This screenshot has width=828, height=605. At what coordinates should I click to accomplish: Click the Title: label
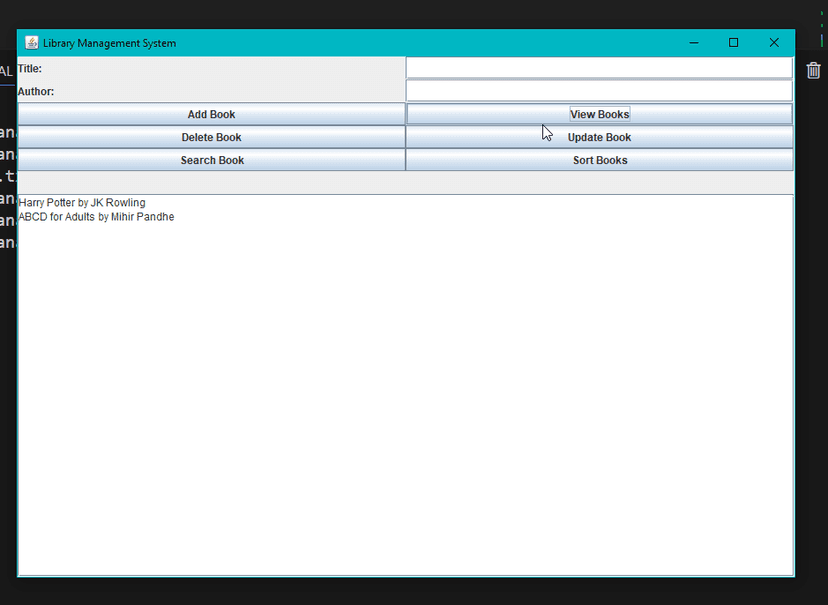[x=30, y=69]
